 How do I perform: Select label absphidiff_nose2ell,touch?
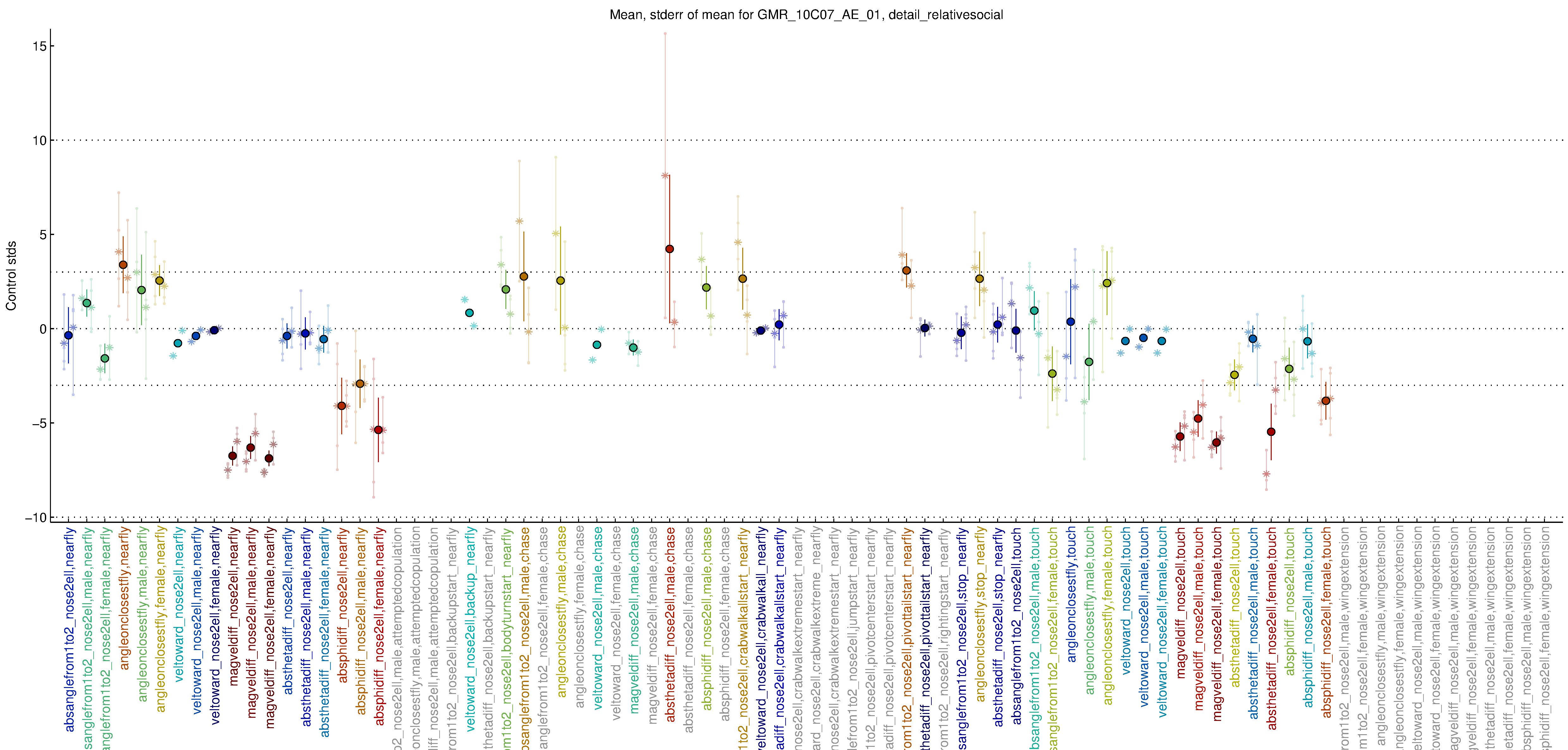pos(1290,601)
